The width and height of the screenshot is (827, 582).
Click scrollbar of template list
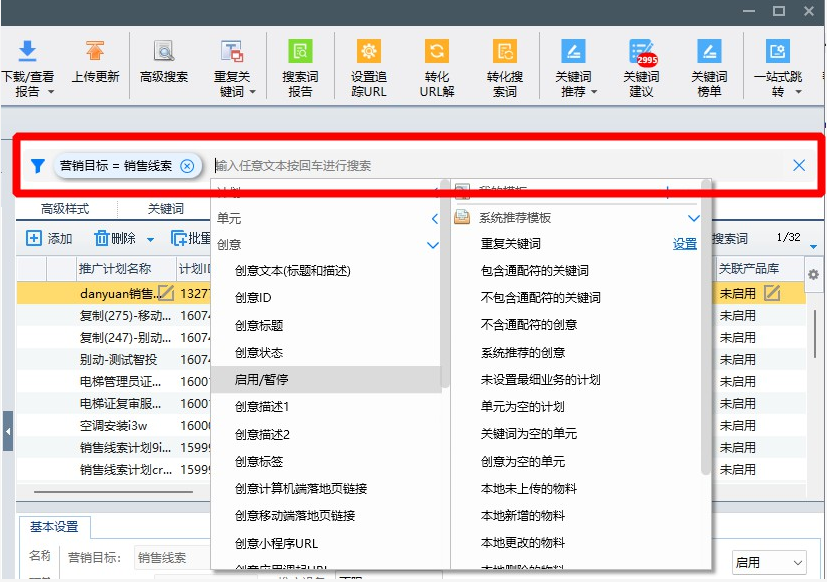point(706,327)
